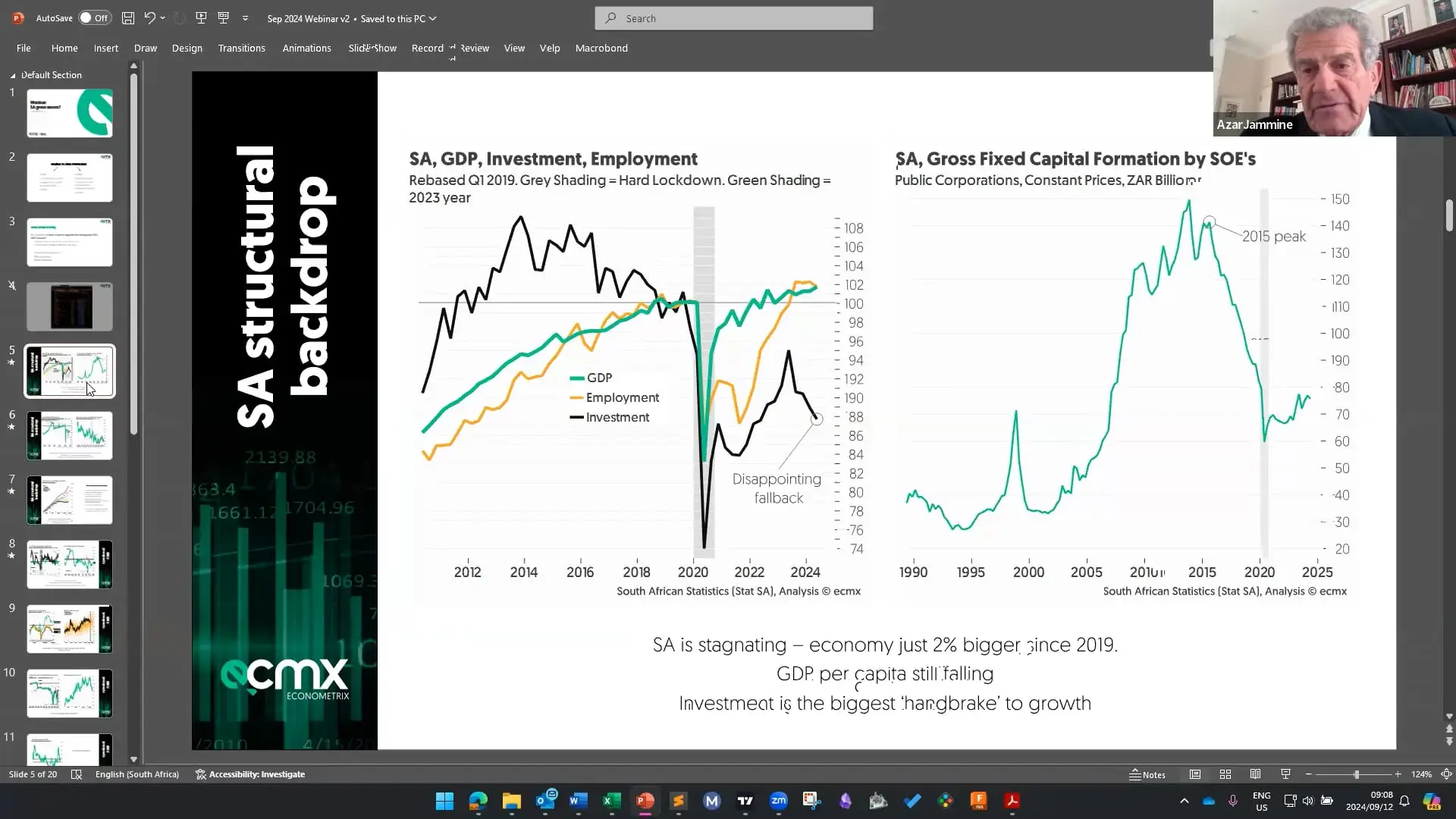
Task: Open the Transitions ribbon tab
Action: click(x=241, y=48)
